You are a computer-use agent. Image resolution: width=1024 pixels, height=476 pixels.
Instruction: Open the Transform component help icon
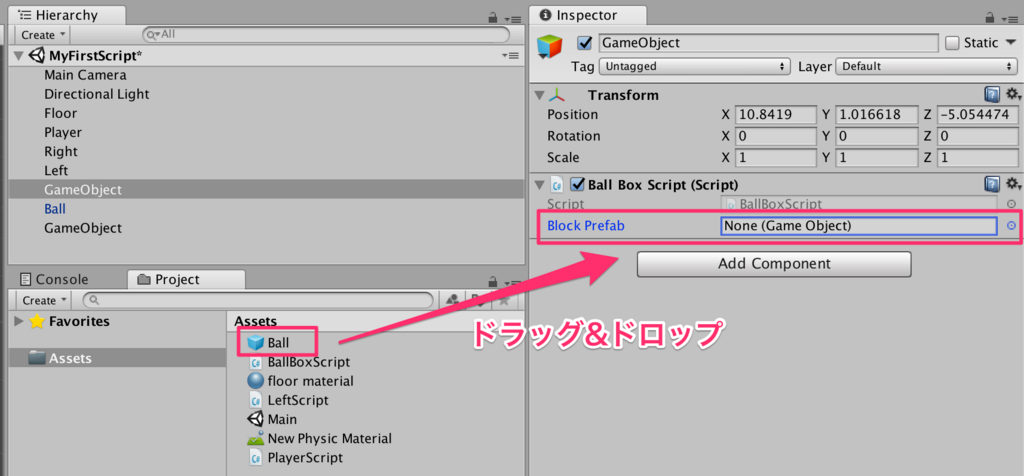coord(992,95)
